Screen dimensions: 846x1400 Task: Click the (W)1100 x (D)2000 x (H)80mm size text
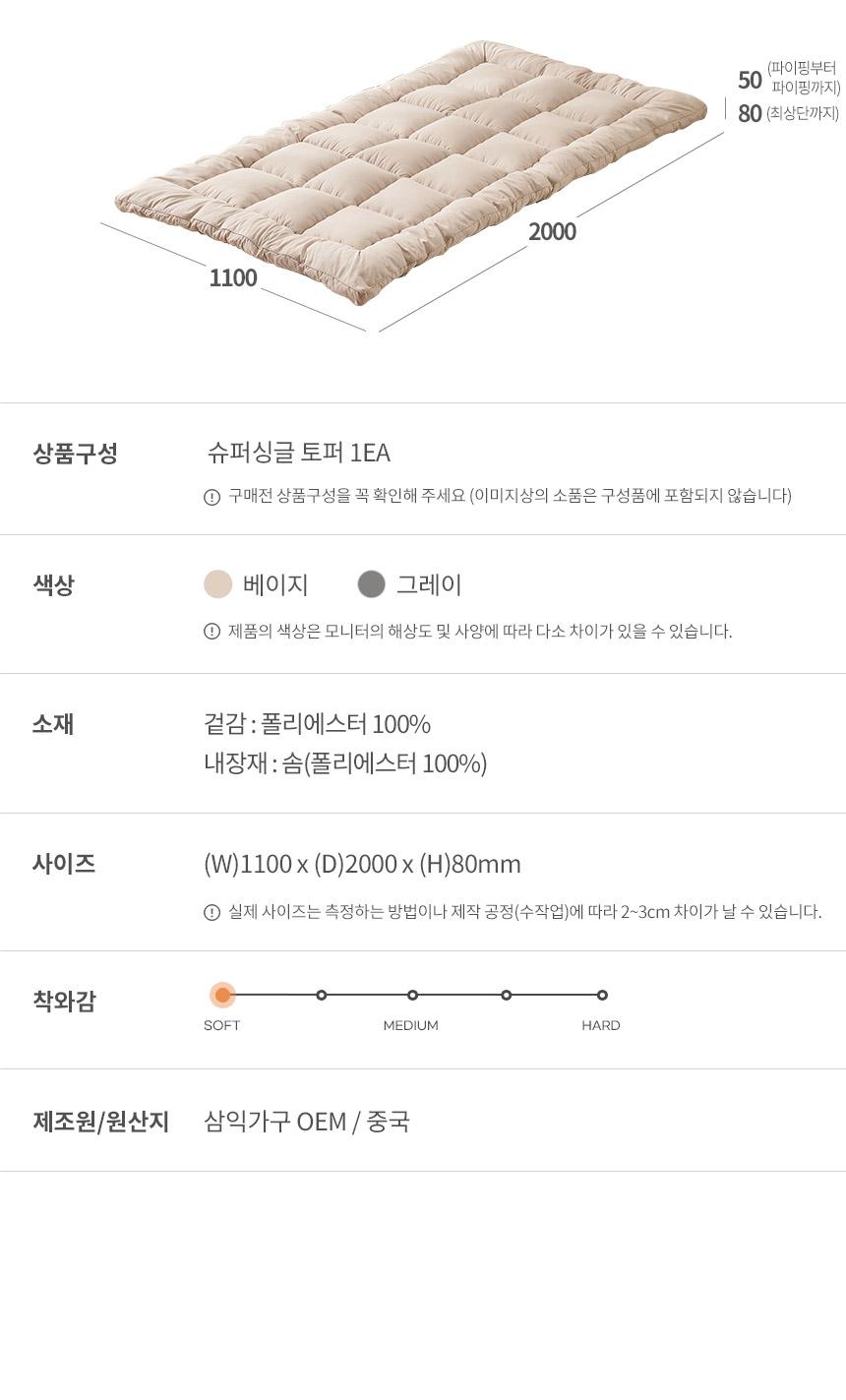(x=362, y=864)
